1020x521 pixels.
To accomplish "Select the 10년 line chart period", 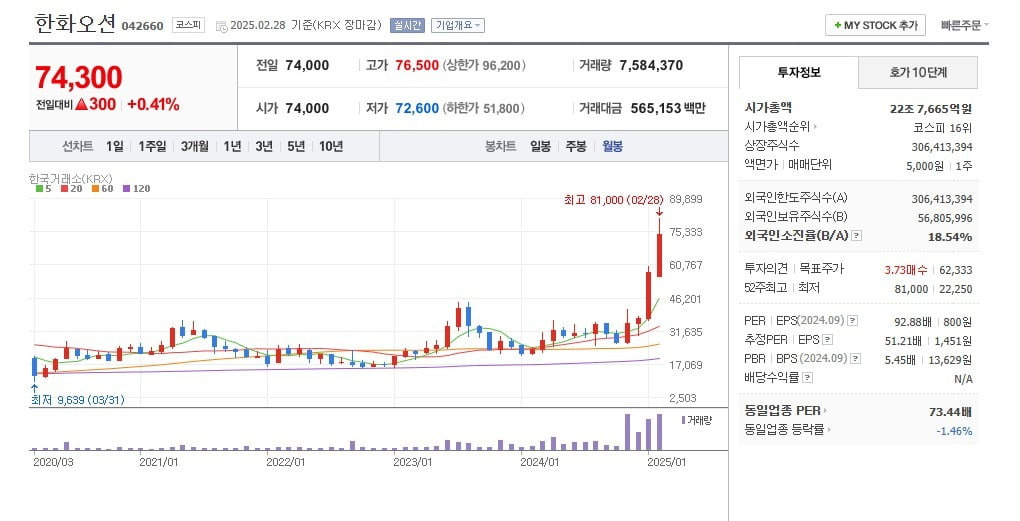I will (330, 146).
